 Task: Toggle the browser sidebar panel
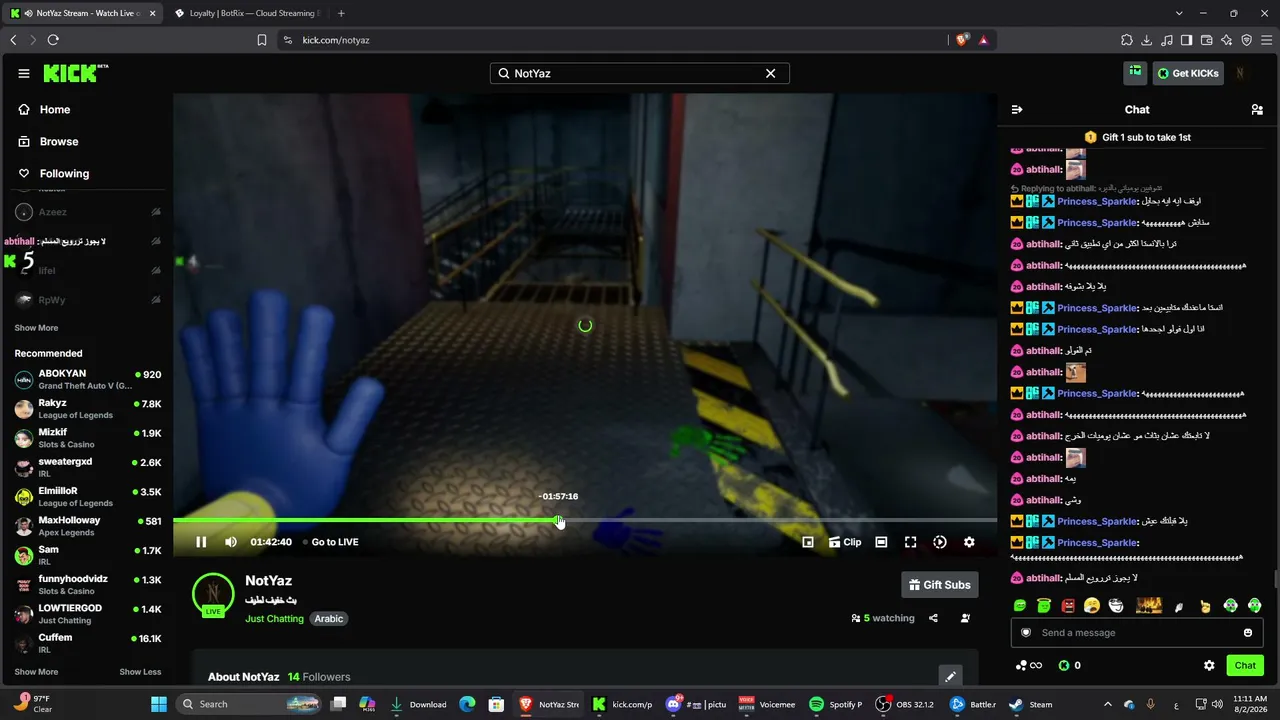click(x=1187, y=40)
